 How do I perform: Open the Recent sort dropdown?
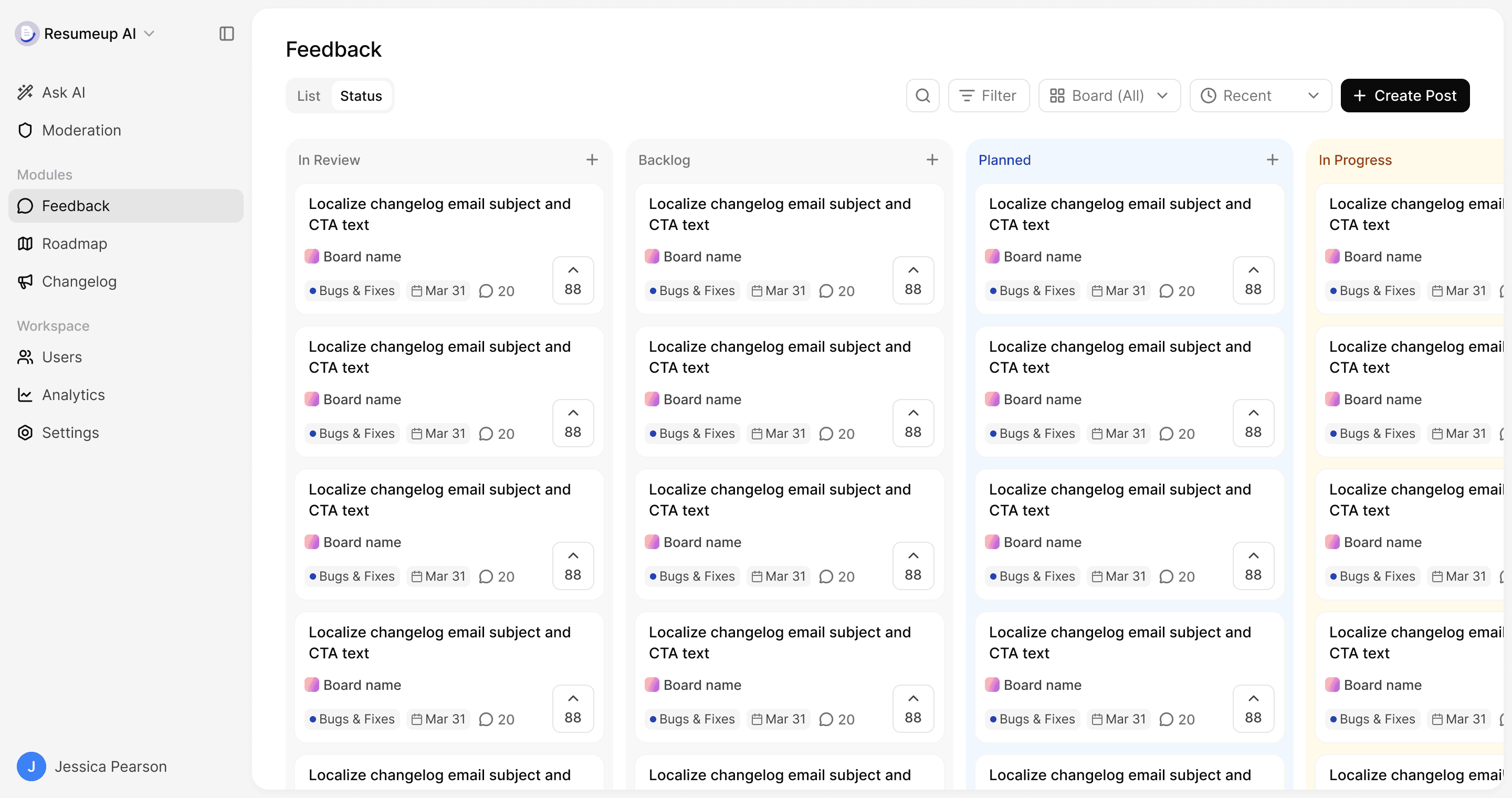point(1259,96)
